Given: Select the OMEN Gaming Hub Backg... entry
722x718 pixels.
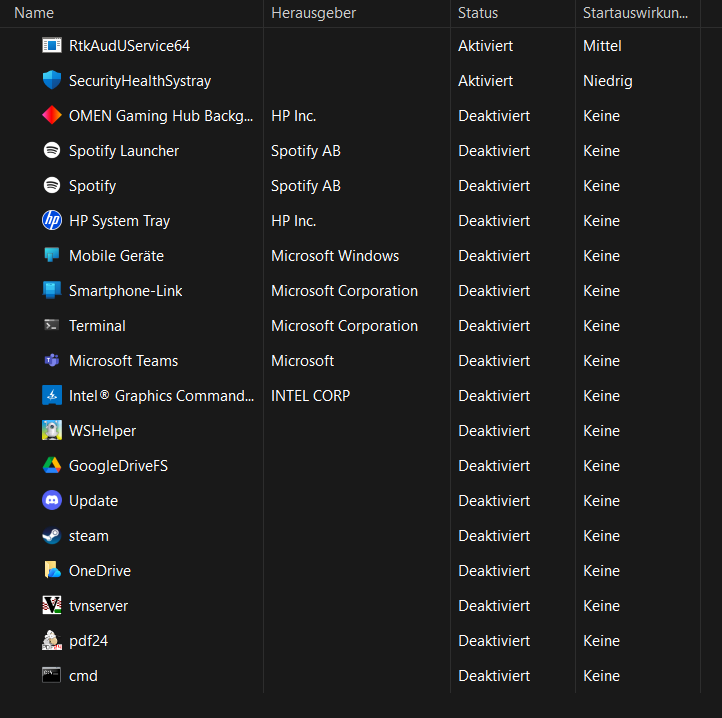Looking at the screenshot, I should 161,116.
